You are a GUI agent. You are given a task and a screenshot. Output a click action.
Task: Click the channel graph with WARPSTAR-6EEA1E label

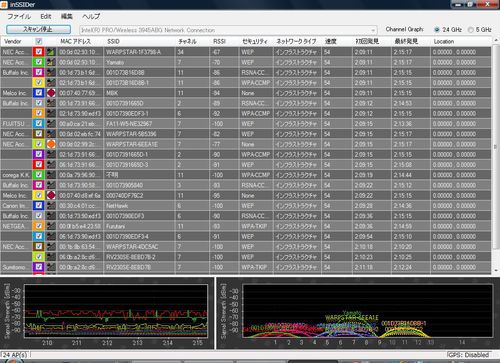click(x=367, y=311)
